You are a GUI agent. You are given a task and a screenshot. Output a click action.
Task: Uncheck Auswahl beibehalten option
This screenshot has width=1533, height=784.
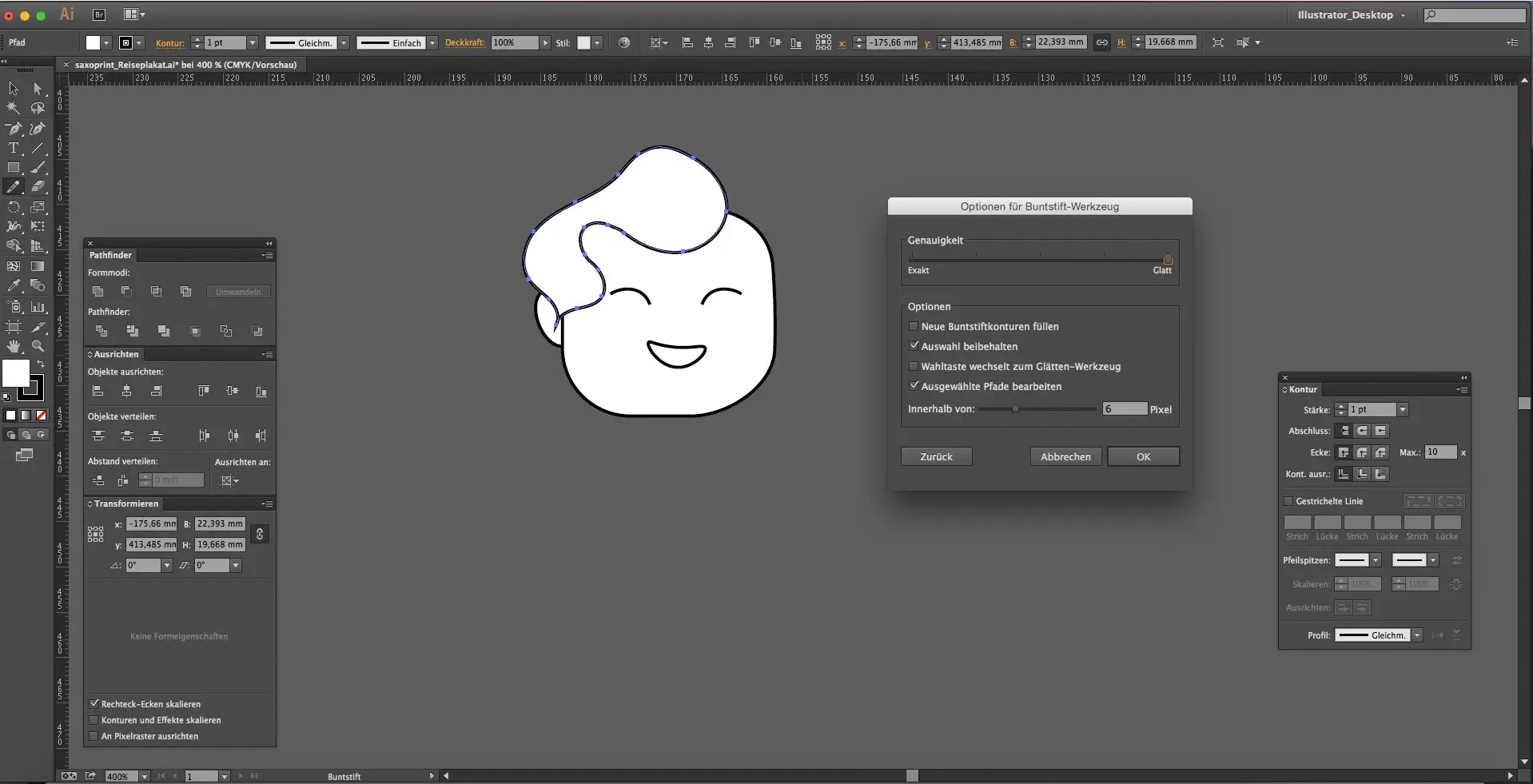pos(914,346)
